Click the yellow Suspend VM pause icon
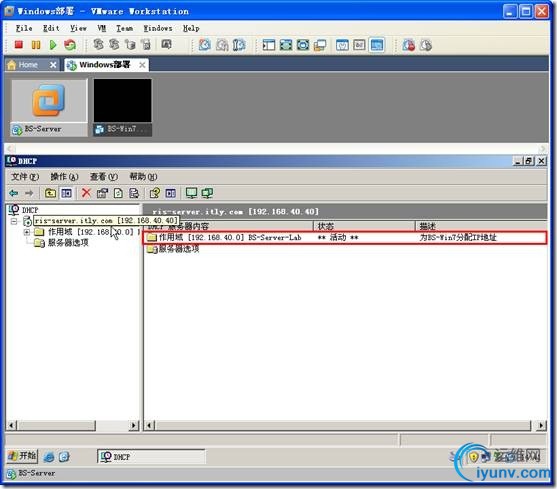Image resolution: width=557 pixels, height=489 pixels. (36, 45)
